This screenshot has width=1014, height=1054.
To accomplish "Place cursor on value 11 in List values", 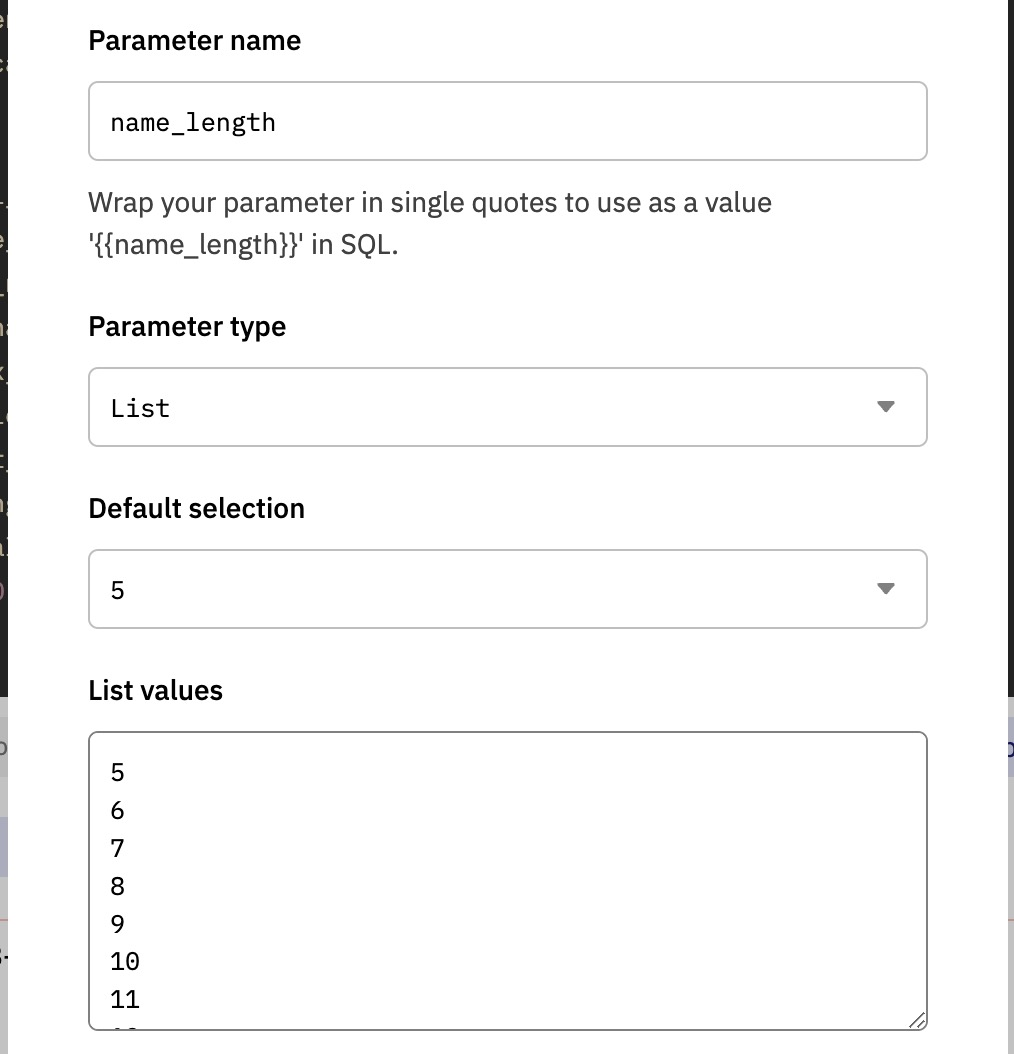I will pos(125,1000).
